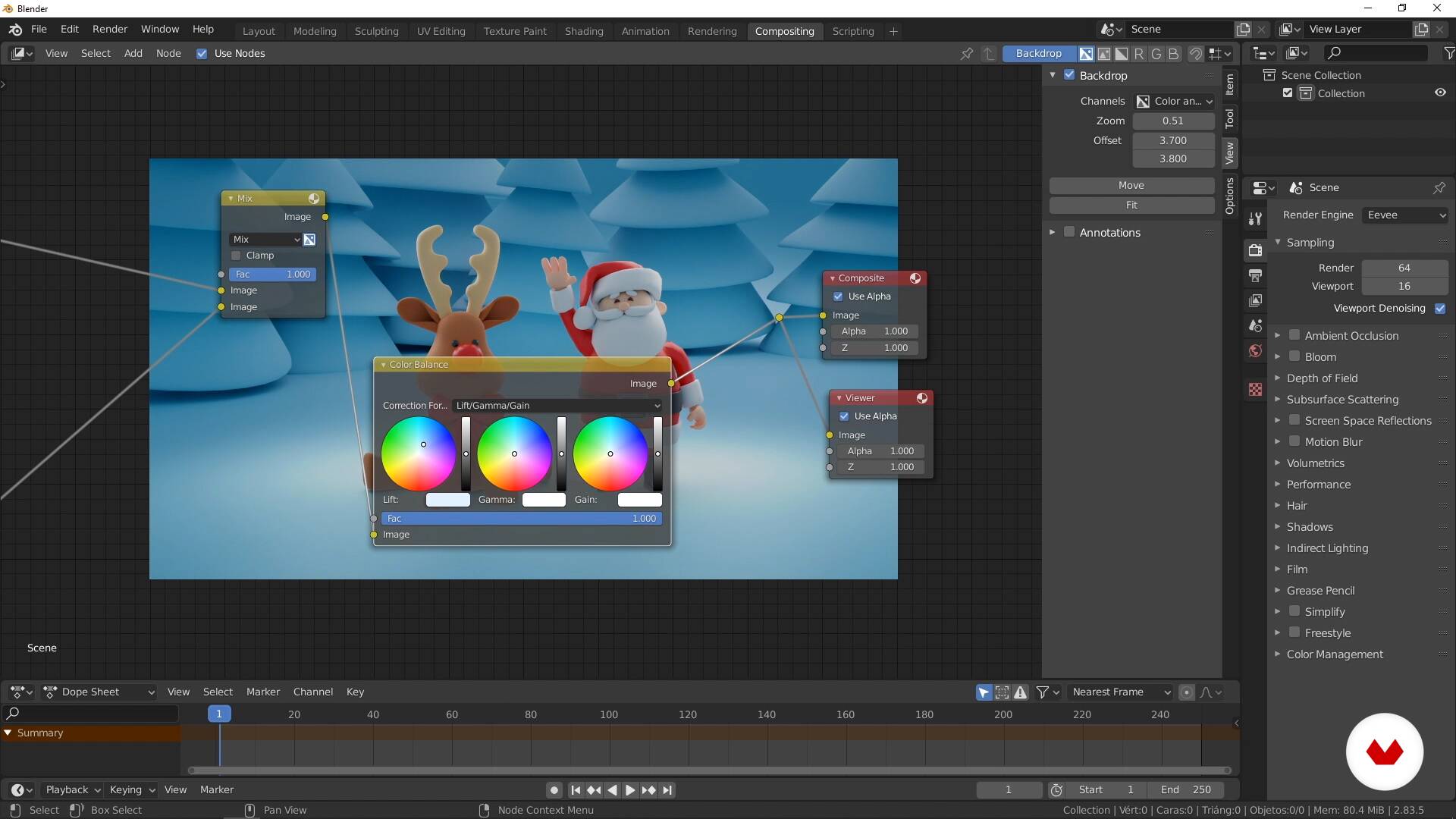
Task: Enable Ambient Occlusion checkbox
Action: pyautogui.click(x=1294, y=335)
